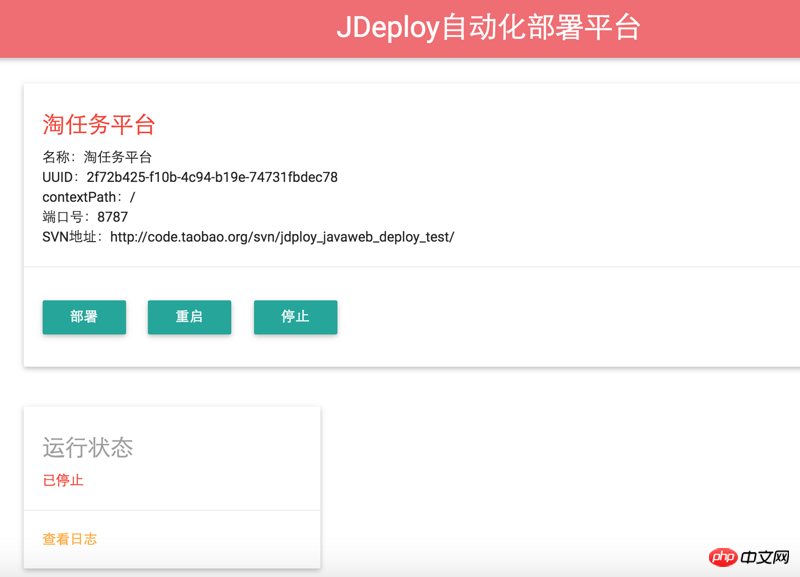The height and width of the screenshot is (577, 800).
Task: Click the red 已停止 stopped status text
Action: click(x=63, y=480)
